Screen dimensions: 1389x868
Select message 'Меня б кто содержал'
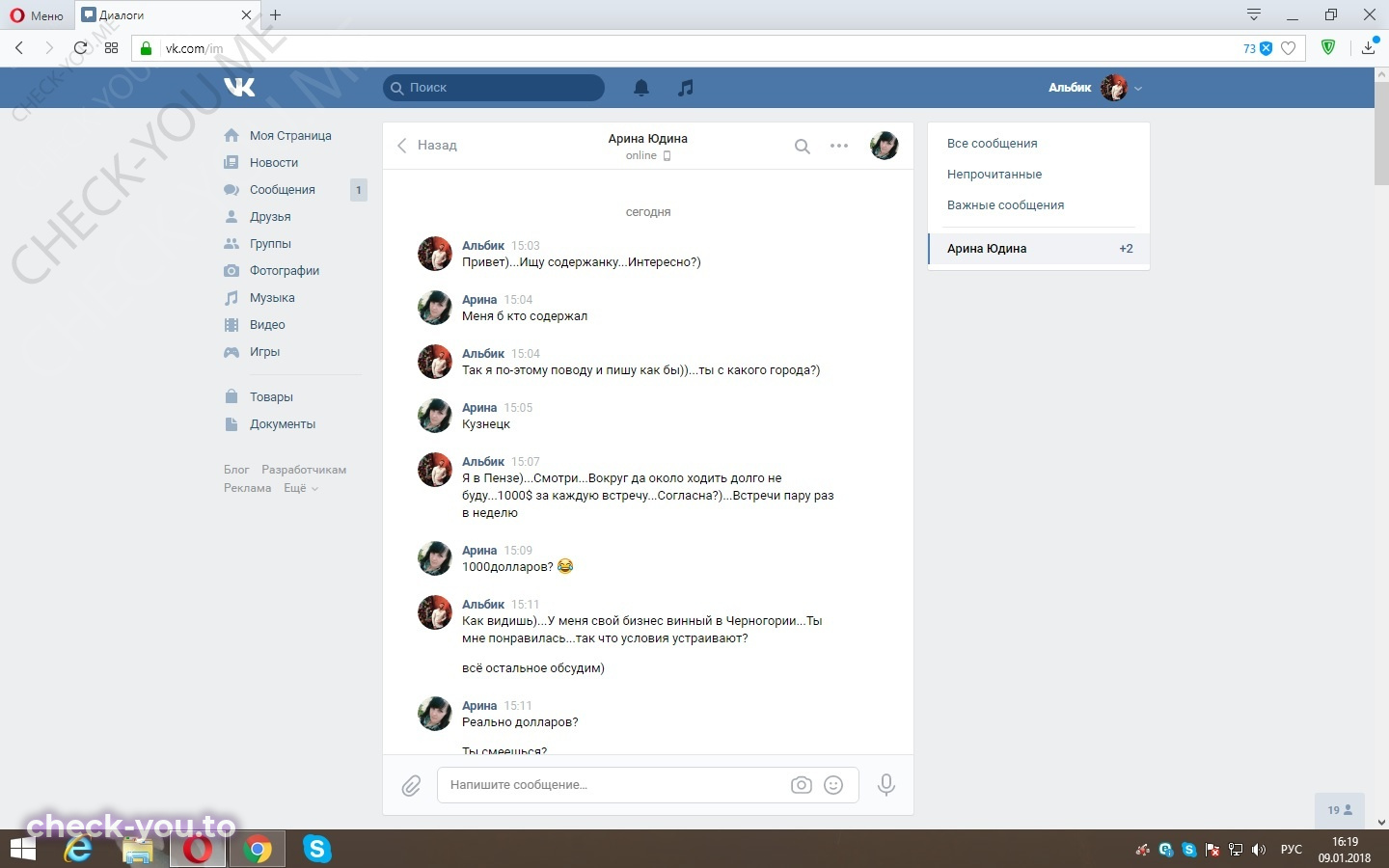click(x=525, y=316)
